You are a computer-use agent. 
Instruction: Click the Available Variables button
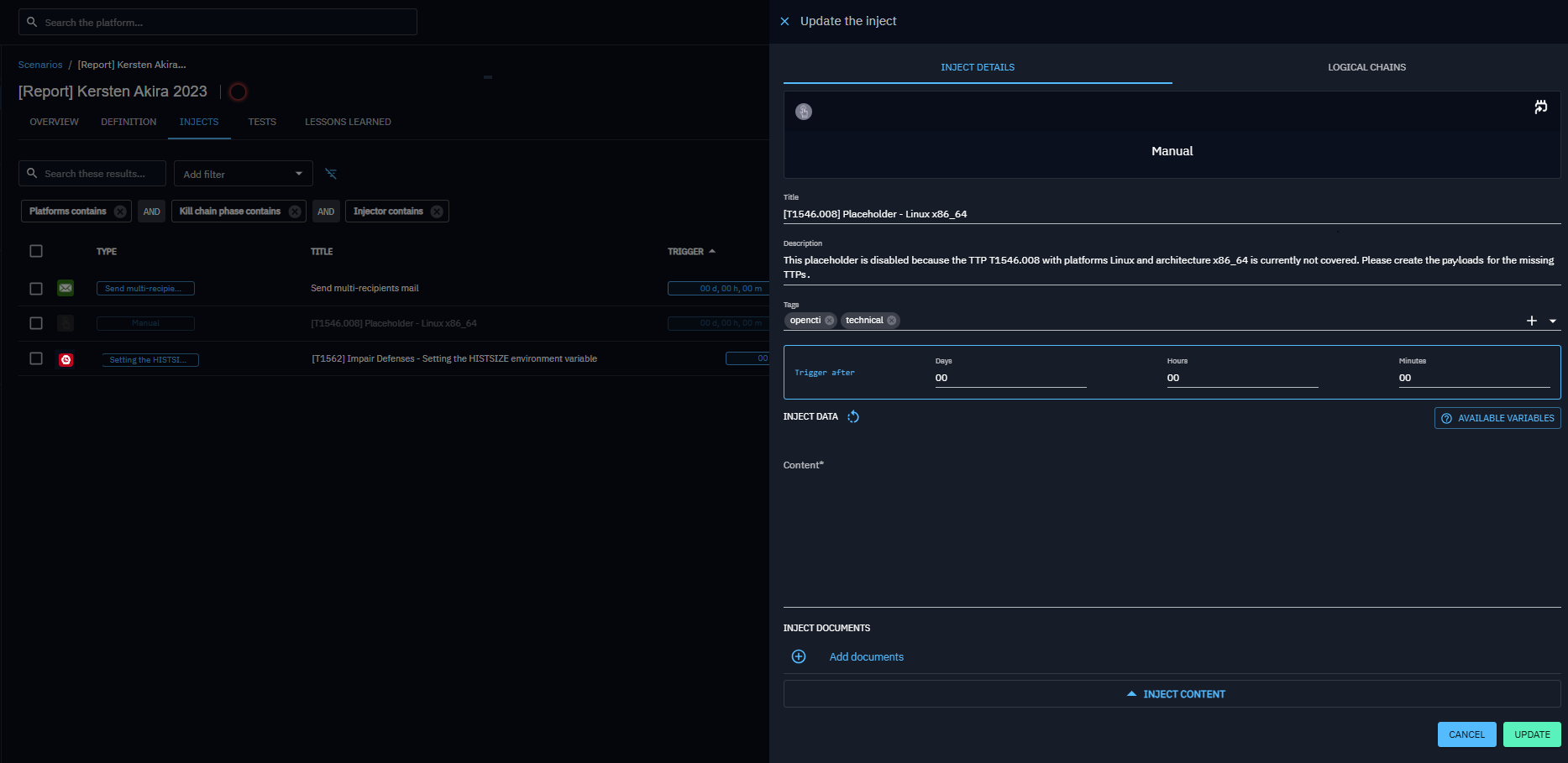pyautogui.click(x=1497, y=418)
